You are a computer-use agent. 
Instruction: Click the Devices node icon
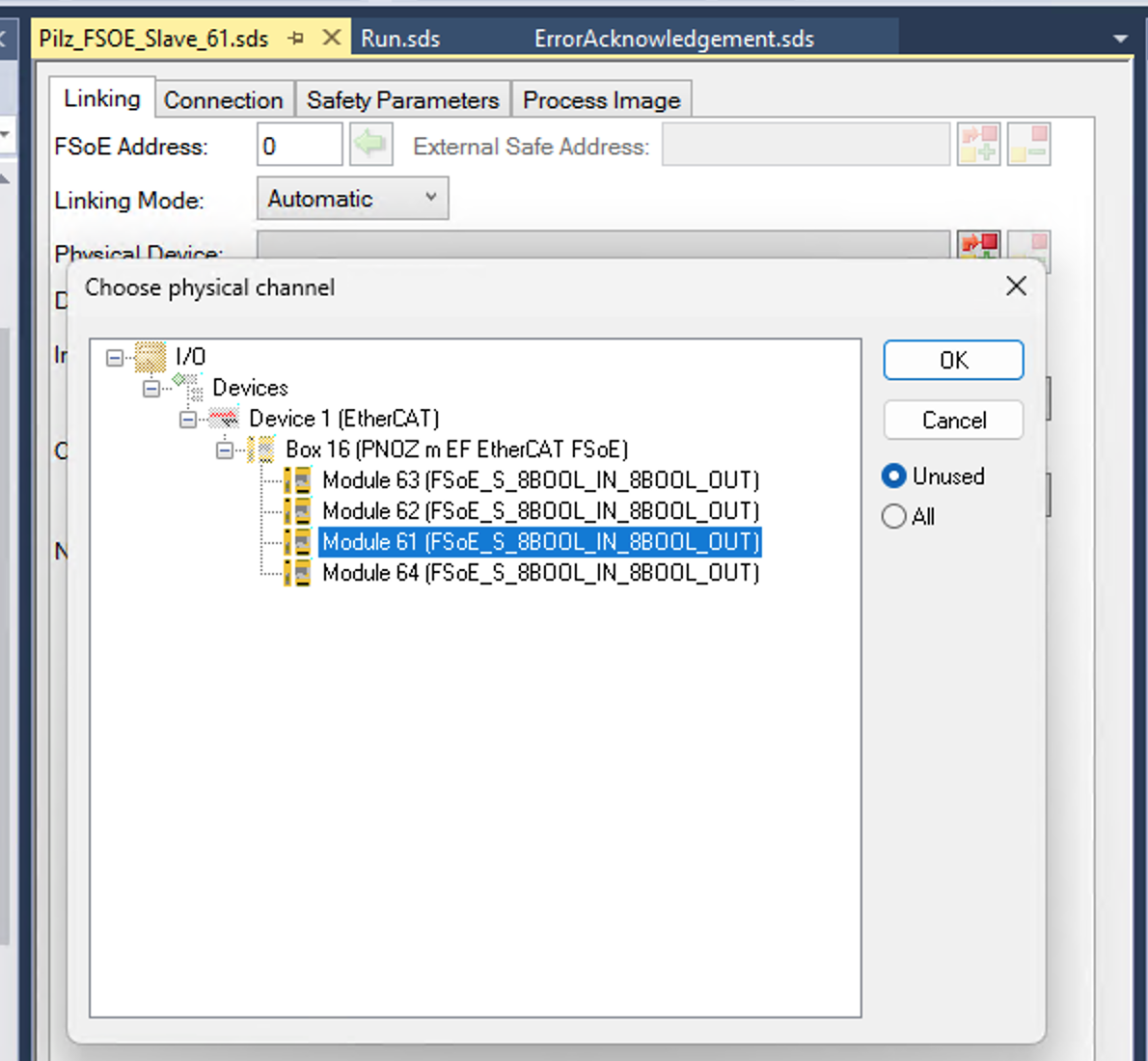[188, 388]
